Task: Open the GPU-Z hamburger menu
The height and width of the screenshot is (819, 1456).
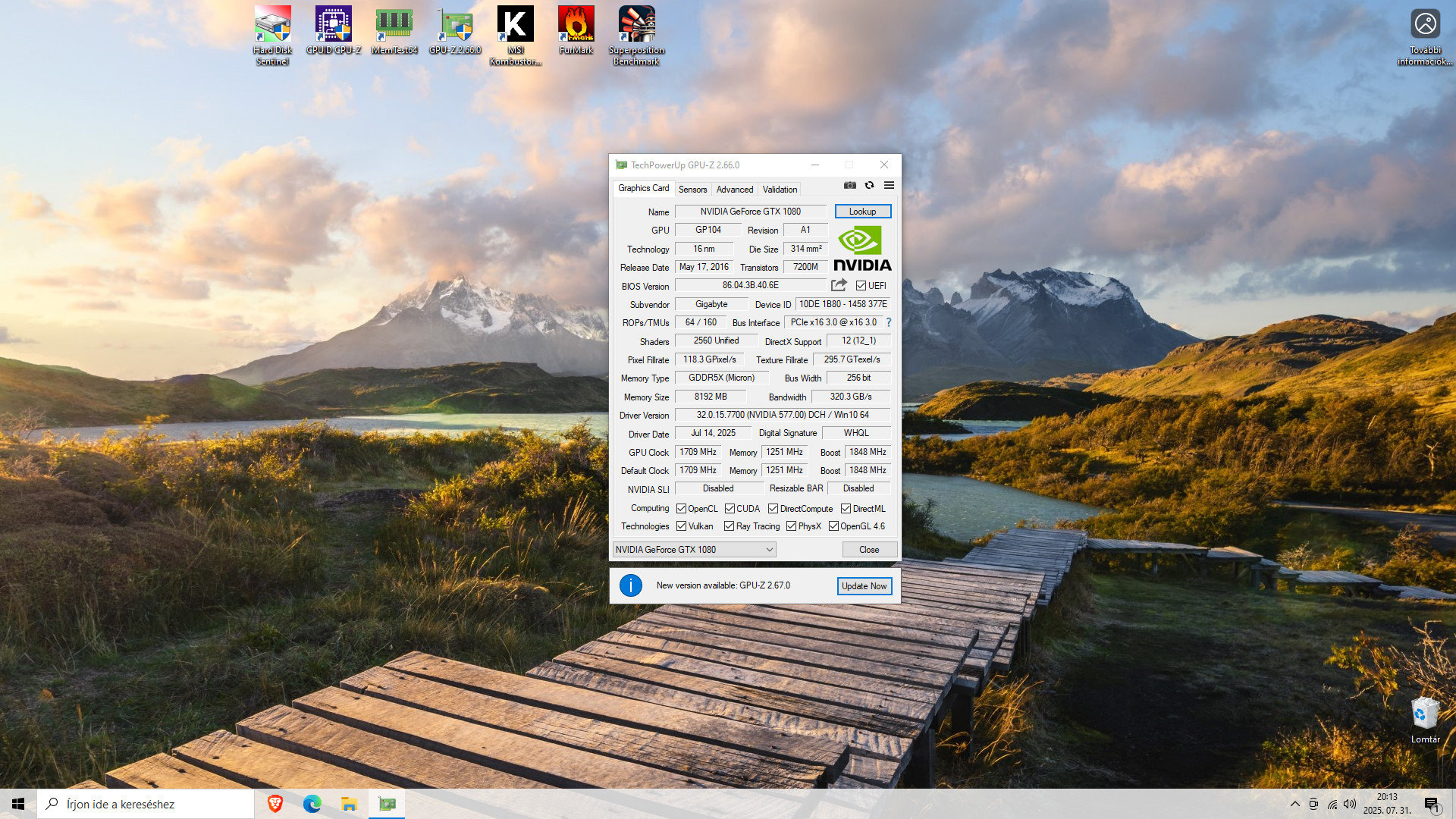Action: pyautogui.click(x=889, y=185)
